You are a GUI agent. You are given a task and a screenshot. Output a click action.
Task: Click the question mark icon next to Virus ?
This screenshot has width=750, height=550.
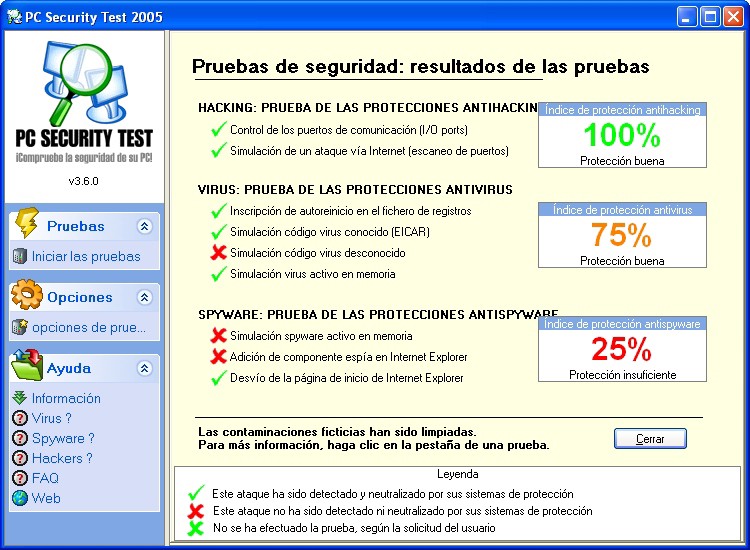coord(20,418)
